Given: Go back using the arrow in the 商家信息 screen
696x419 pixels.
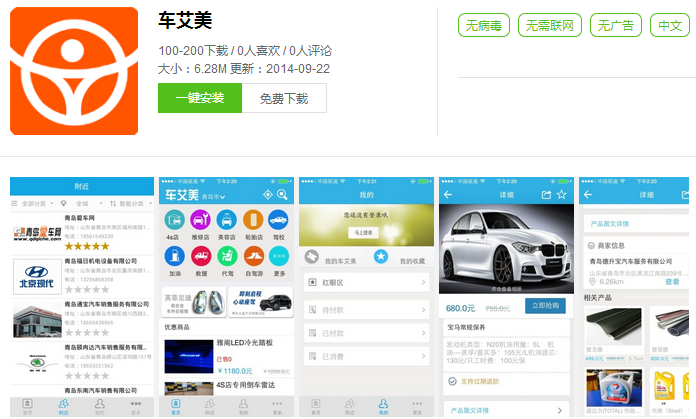Looking at the screenshot, I should 588,194.
